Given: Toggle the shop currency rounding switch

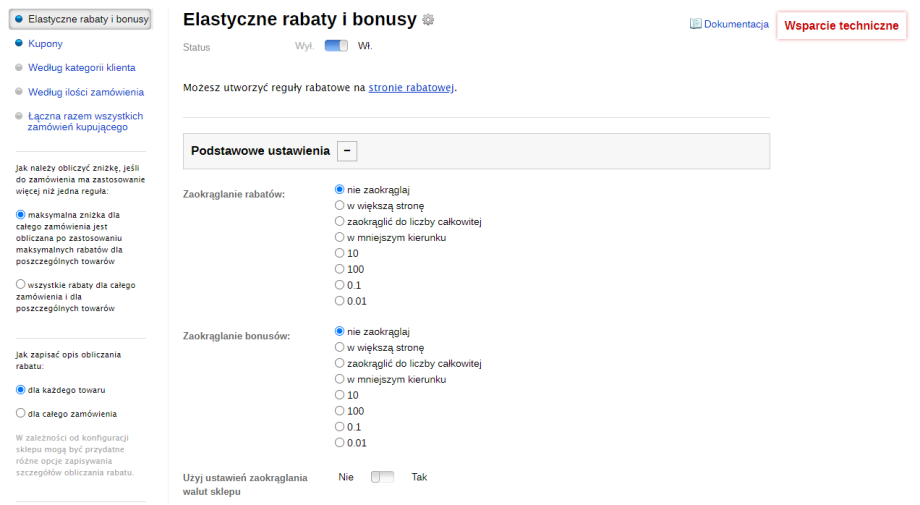Looking at the screenshot, I should [382, 477].
